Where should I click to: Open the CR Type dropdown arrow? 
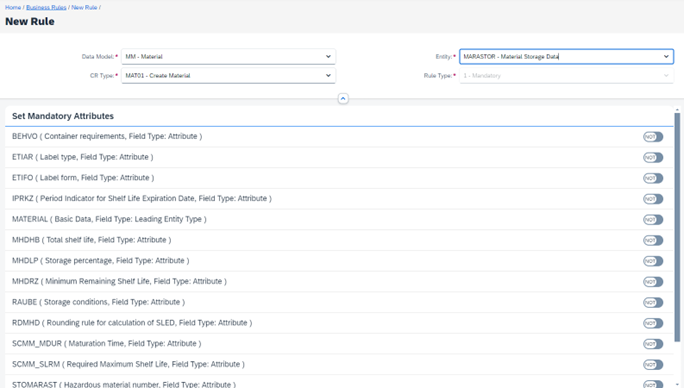pyautogui.click(x=328, y=76)
